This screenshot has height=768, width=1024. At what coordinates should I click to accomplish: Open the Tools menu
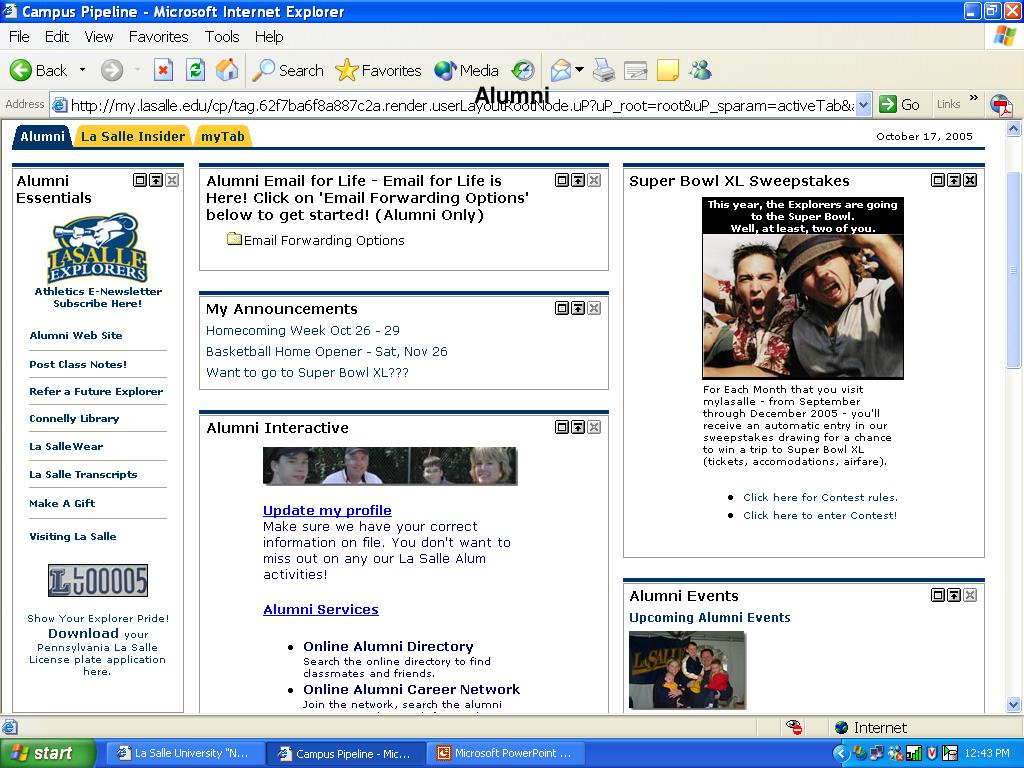point(222,37)
